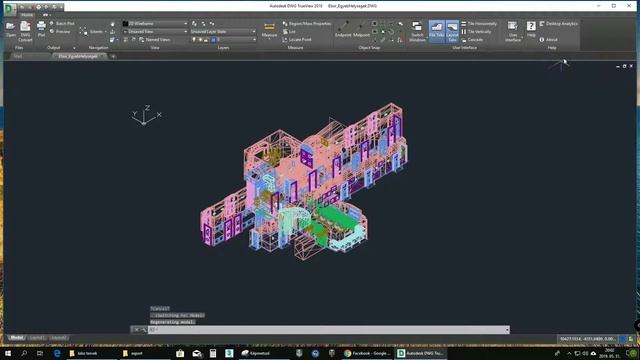The image size is (640, 360).
Task: Click the command line wrench customize icon
Action: [x=144, y=330]
